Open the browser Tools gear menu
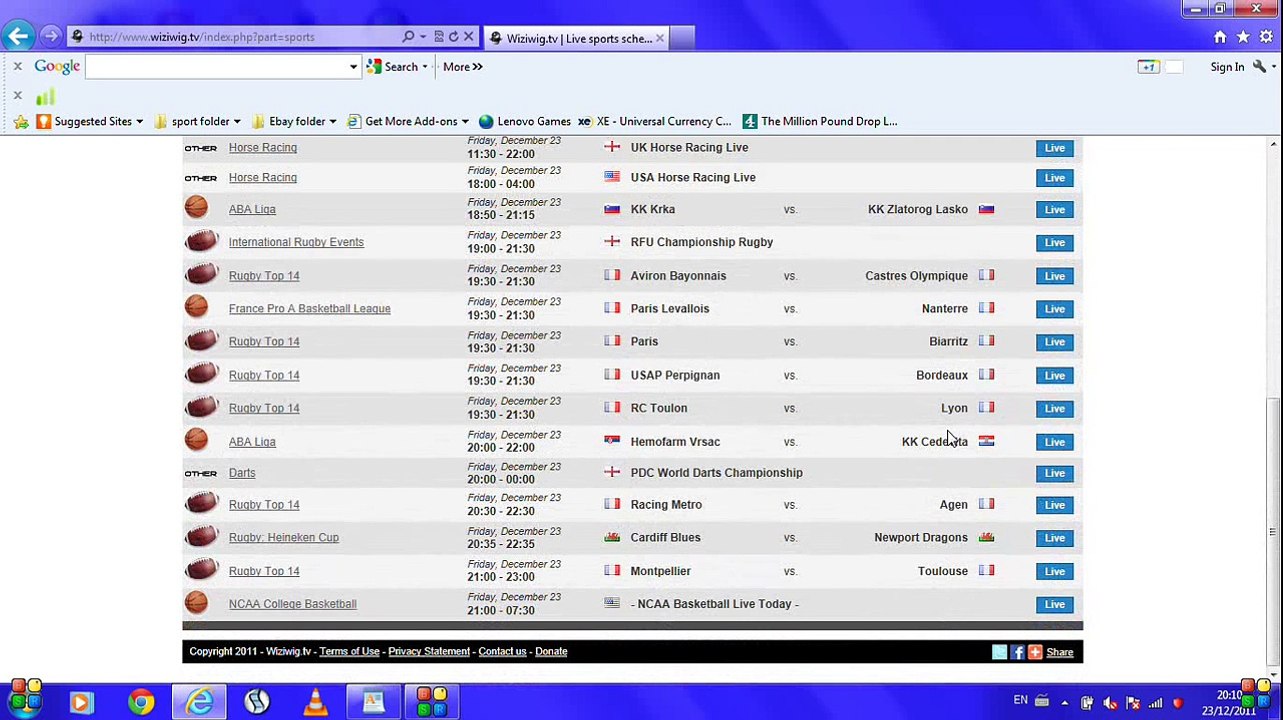This screenshot has width=1283, height=720. [1266, 37]
